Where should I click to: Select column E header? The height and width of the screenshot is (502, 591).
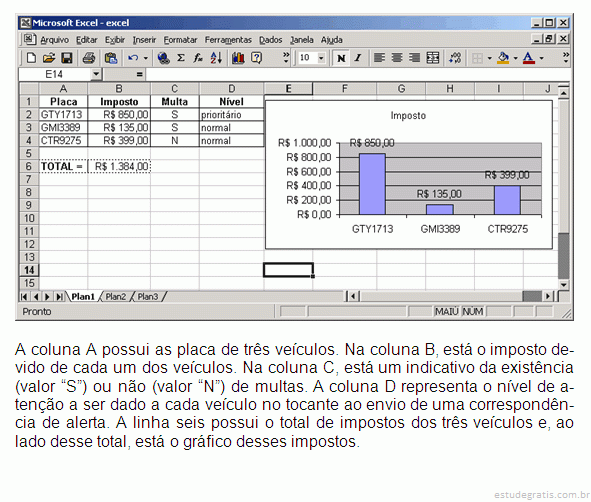point(288,89)
